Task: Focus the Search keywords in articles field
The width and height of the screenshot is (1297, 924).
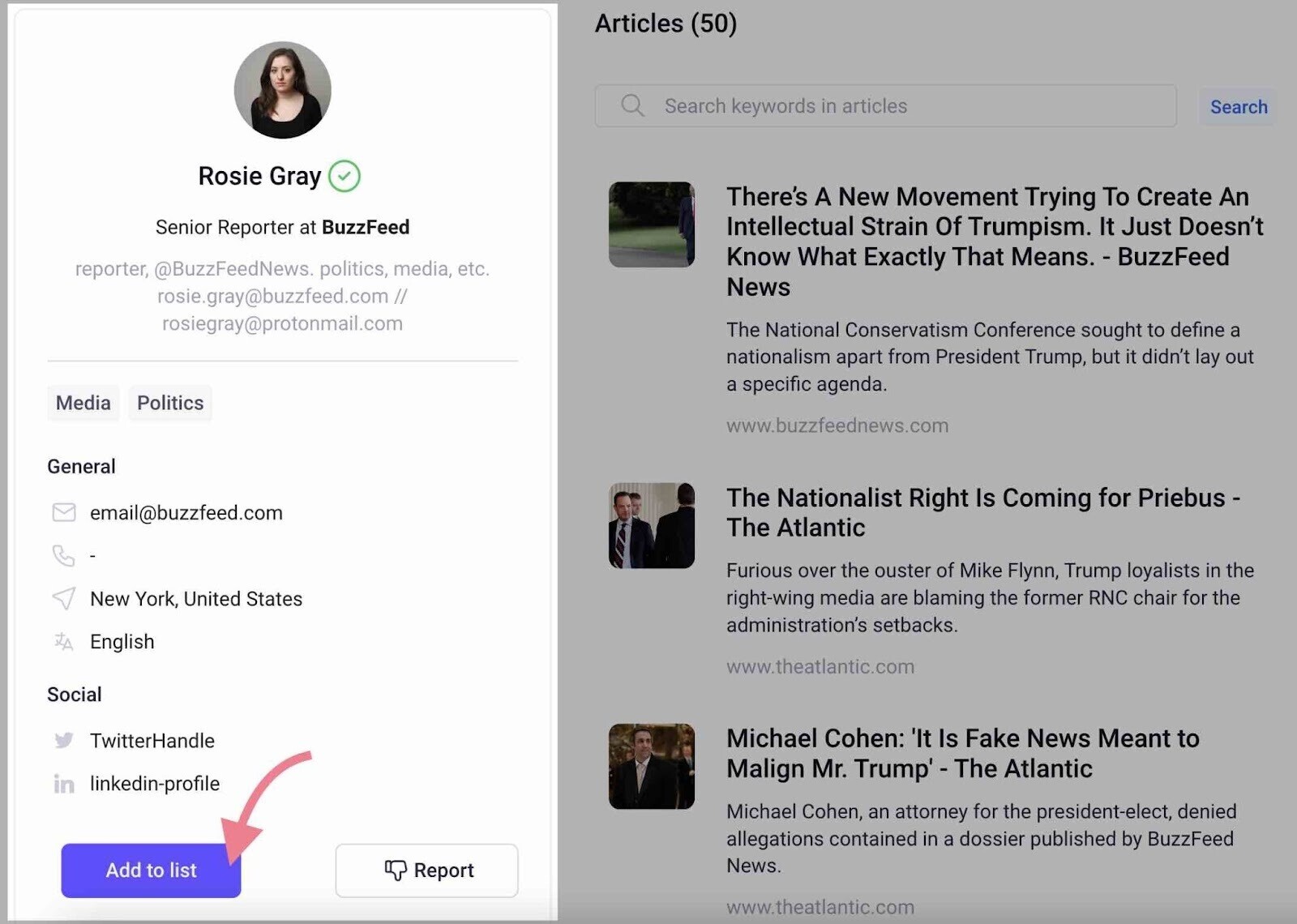Action: coord(885,106)
